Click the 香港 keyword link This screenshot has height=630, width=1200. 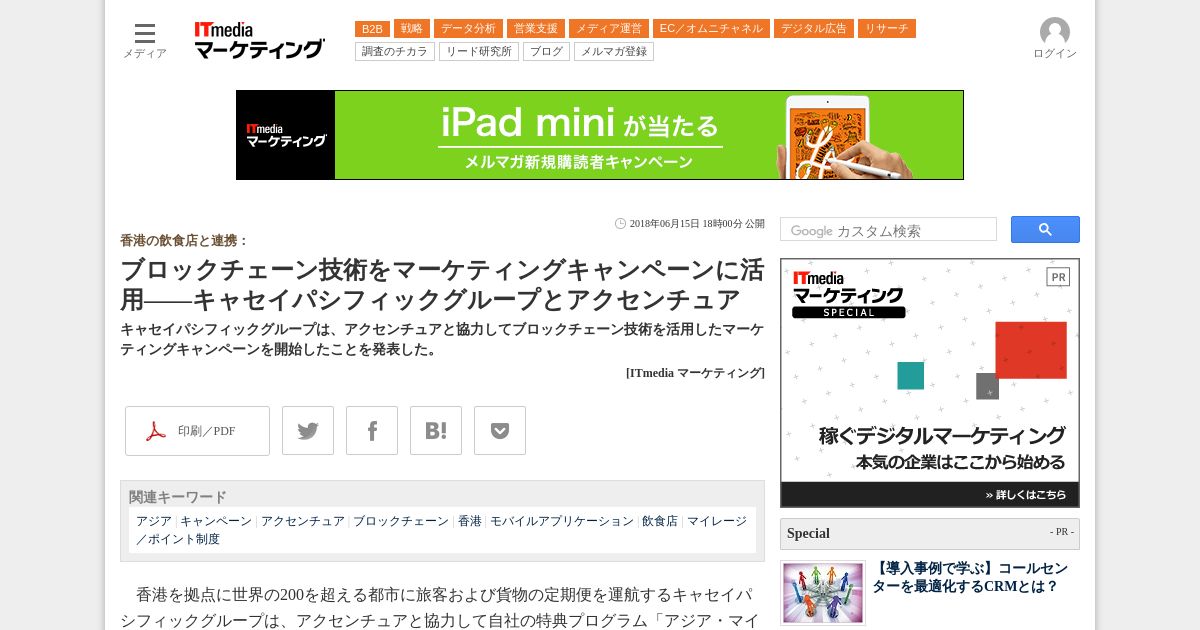pos(470,521)
